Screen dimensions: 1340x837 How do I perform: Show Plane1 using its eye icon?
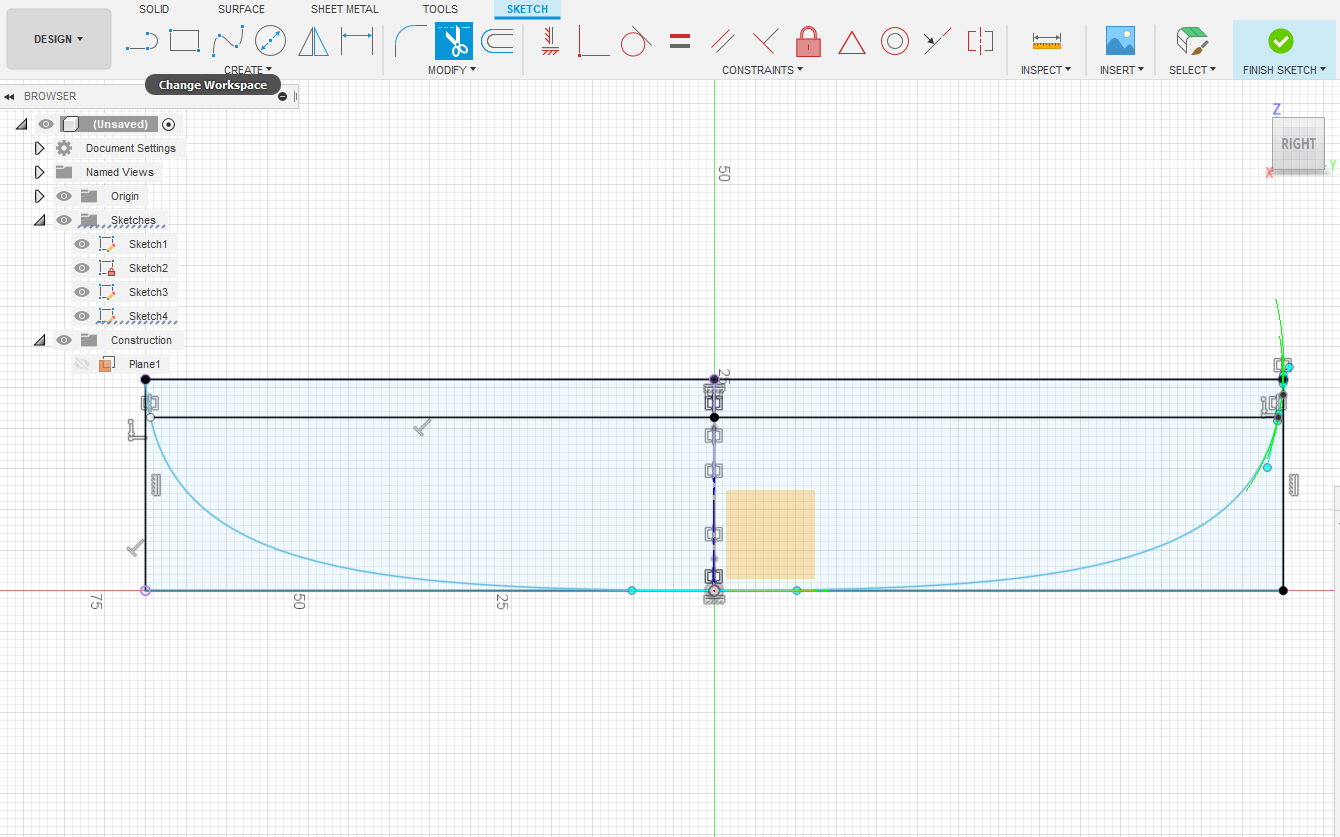point(82,364)
